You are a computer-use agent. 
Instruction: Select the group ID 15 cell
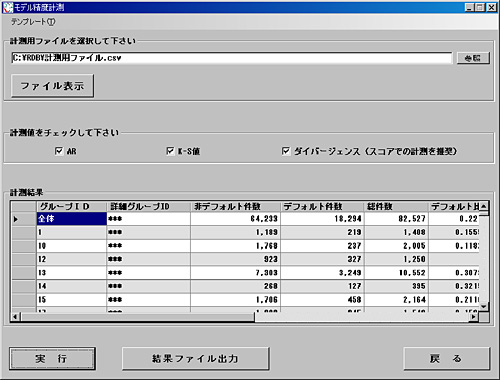tap(71, 300)
